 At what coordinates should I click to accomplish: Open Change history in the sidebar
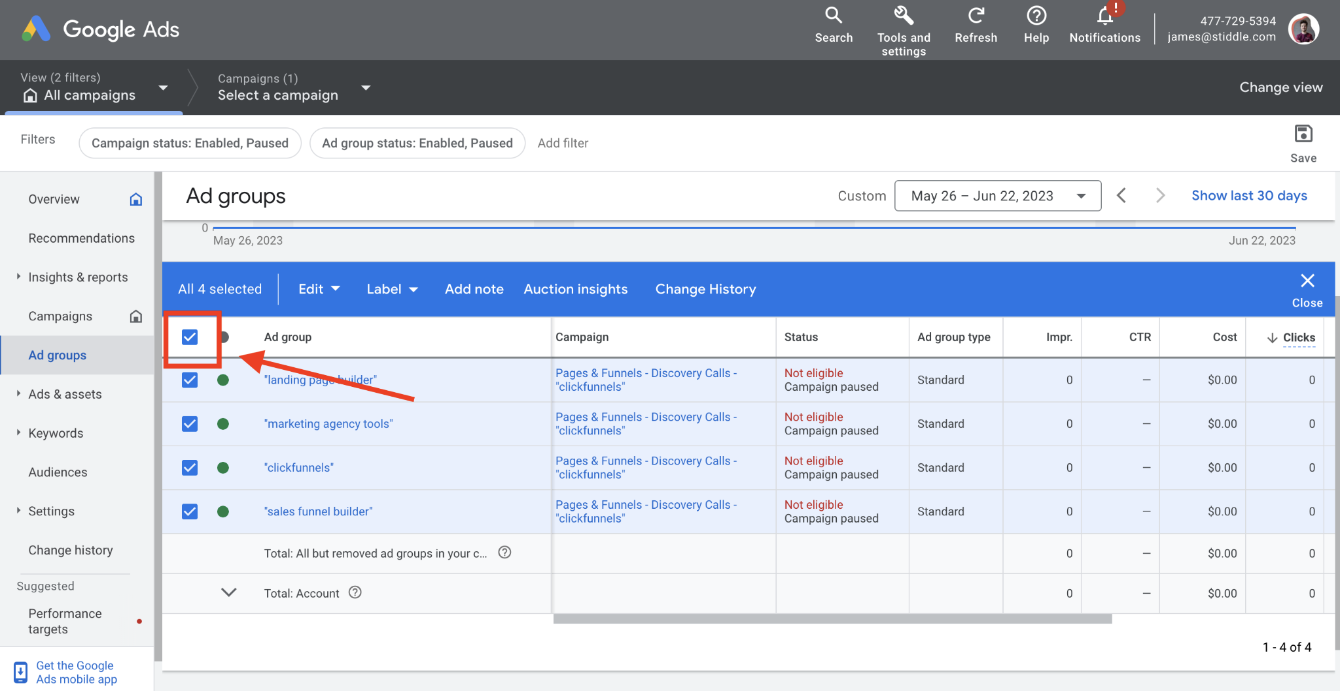pos(70,550)
